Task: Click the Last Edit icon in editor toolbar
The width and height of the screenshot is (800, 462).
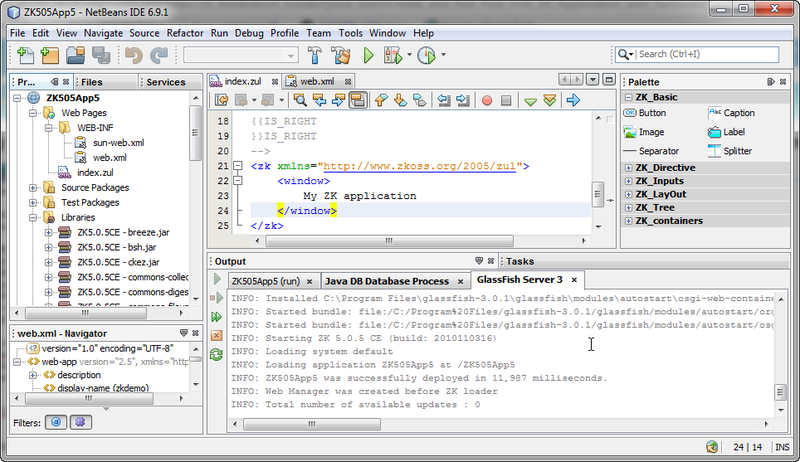Action: (221, 100)
